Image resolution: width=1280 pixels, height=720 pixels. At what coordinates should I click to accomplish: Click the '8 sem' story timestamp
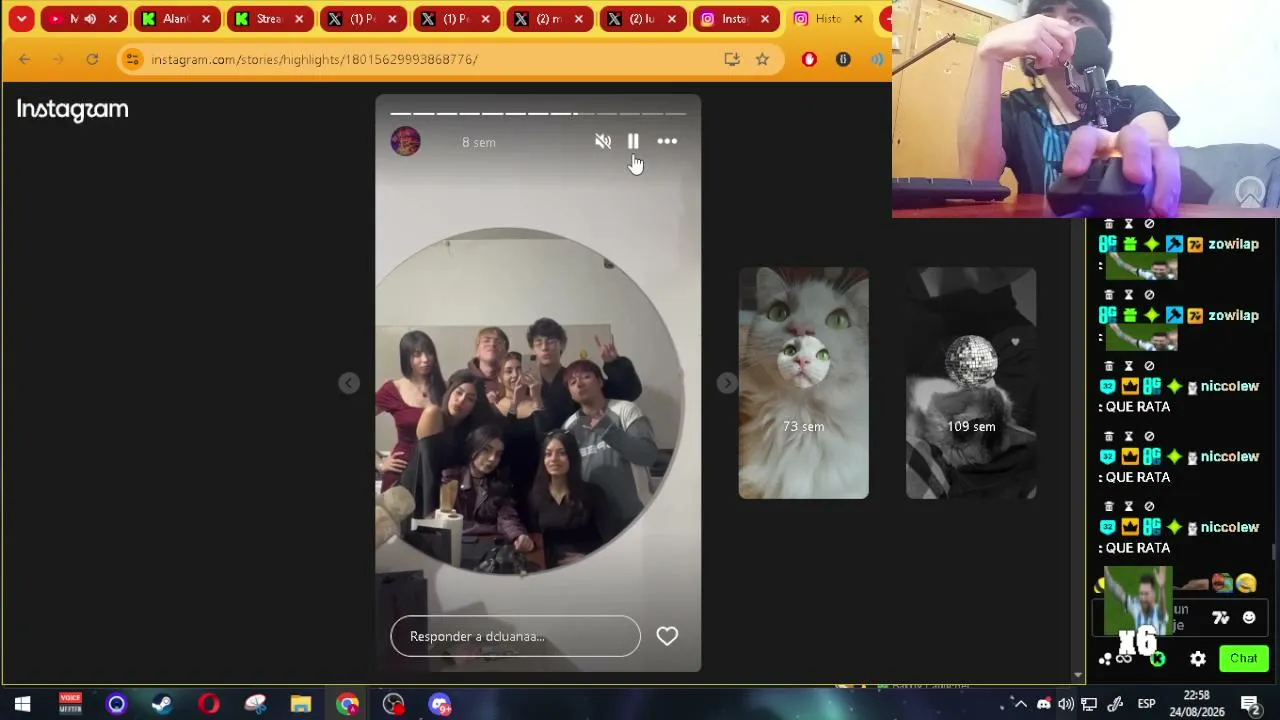click(479, 142)
